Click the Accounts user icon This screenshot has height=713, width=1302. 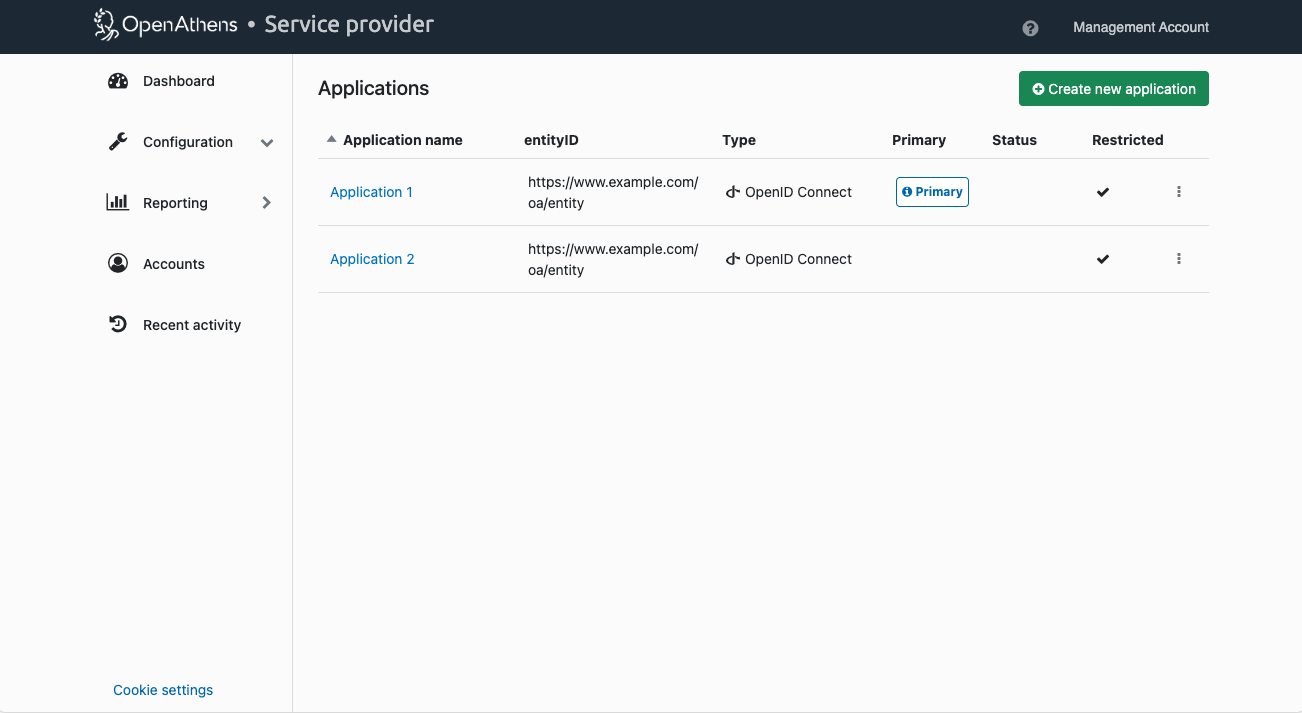[118, 264]
